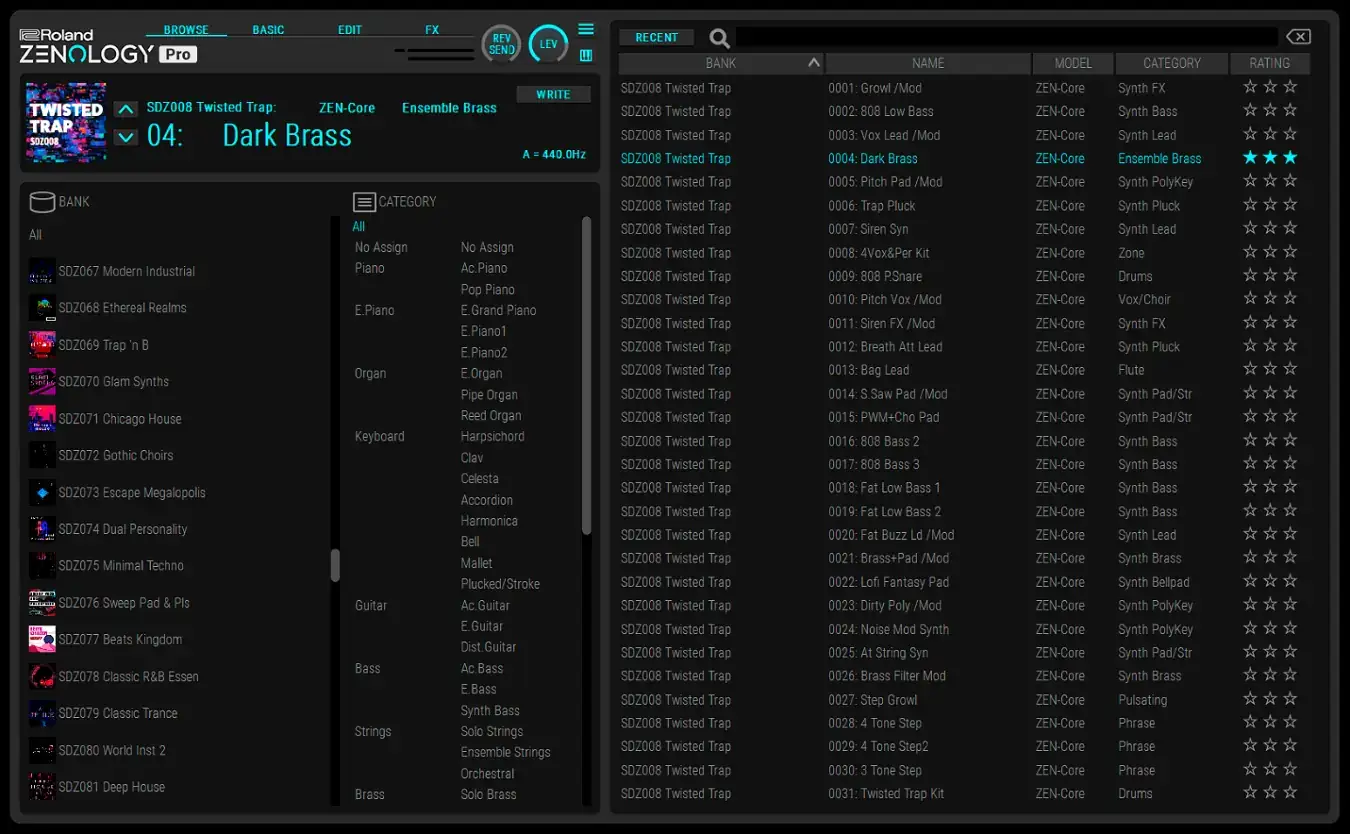
Task: Sort the list by the BANK column header
Action: (x=721, y=63)
